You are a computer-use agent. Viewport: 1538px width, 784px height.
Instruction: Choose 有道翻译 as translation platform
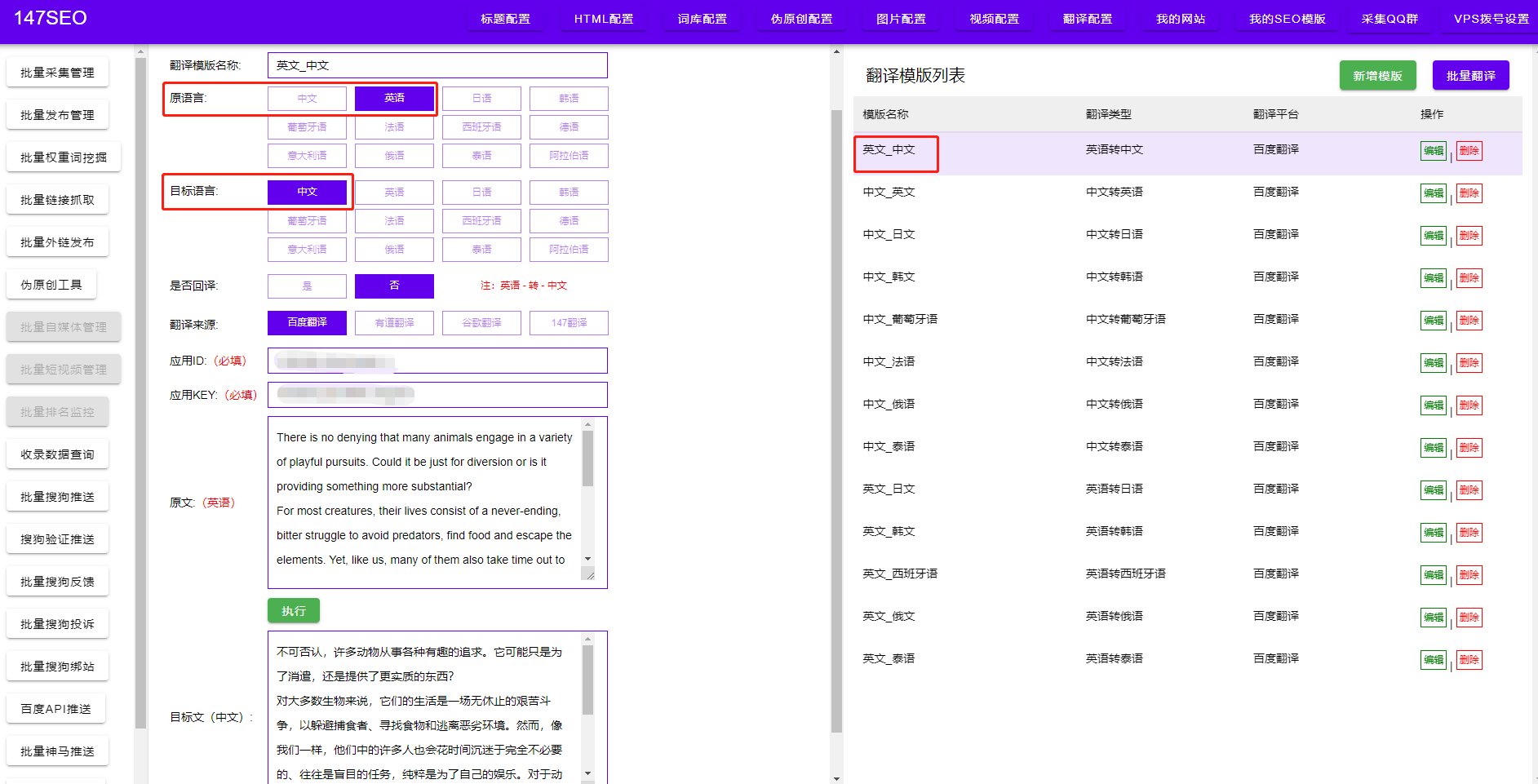[x=394, y=322]
